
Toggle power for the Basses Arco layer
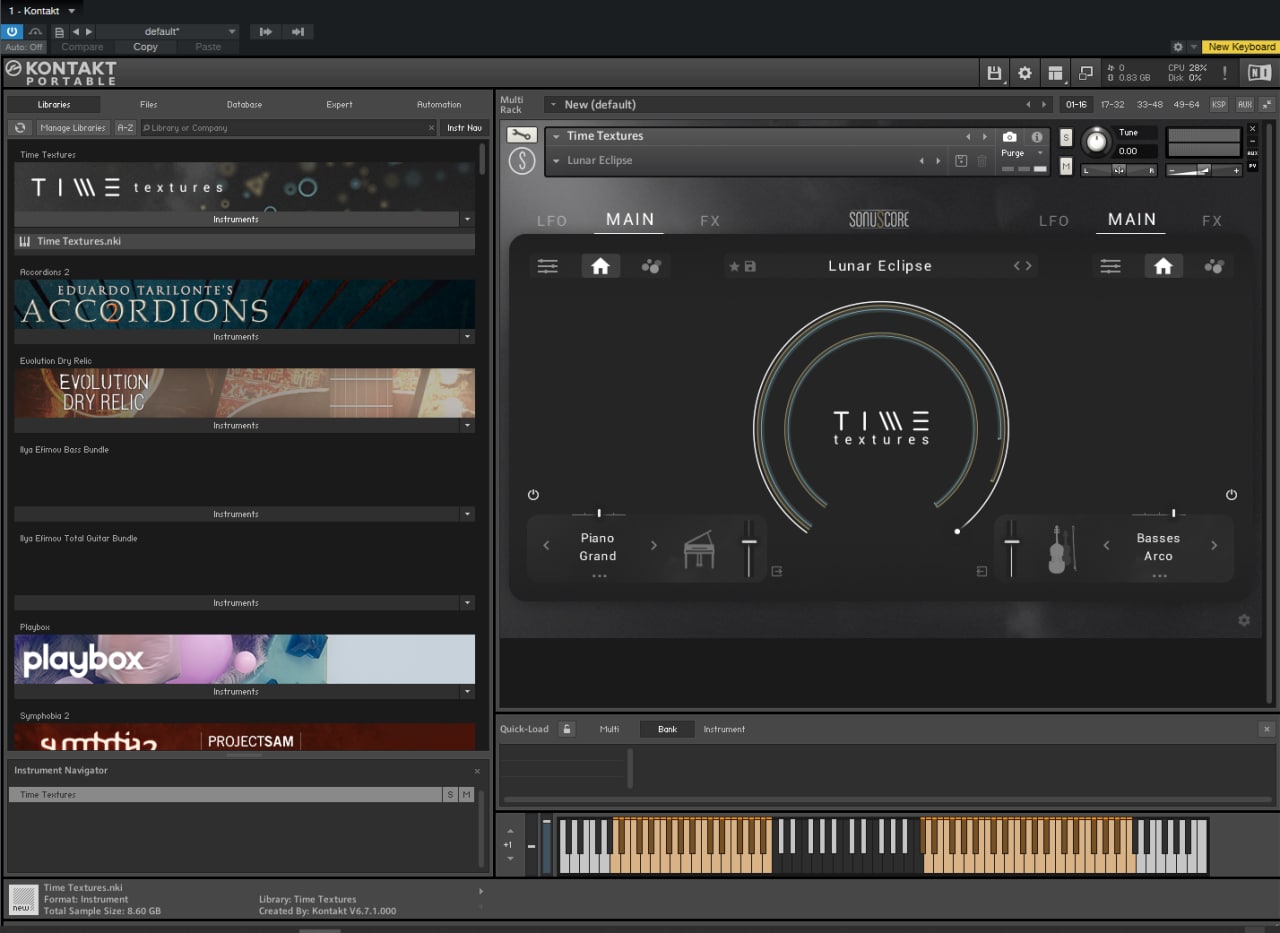click(x=1231, y=495)
